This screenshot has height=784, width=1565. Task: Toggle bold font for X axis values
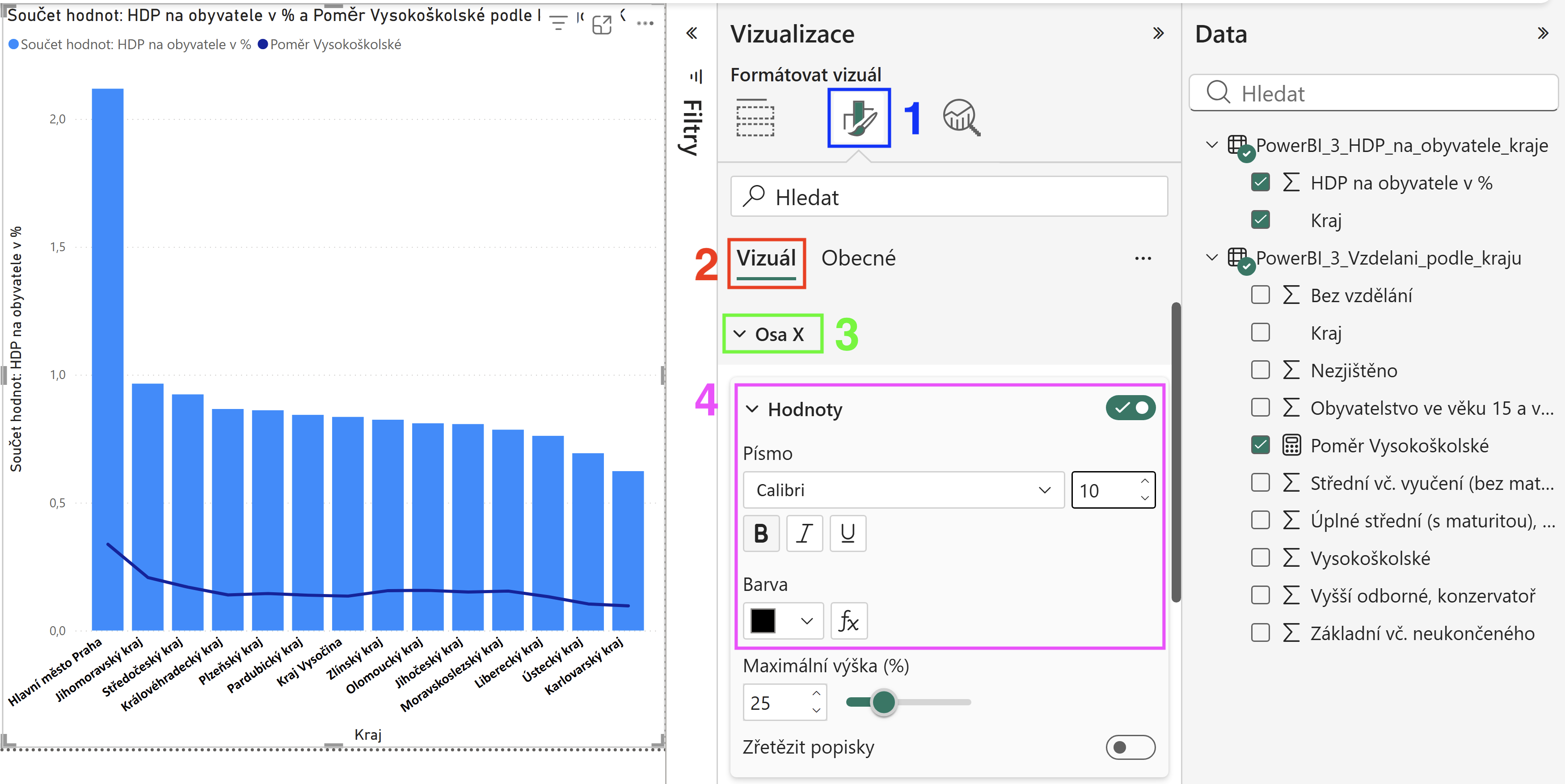761,533
